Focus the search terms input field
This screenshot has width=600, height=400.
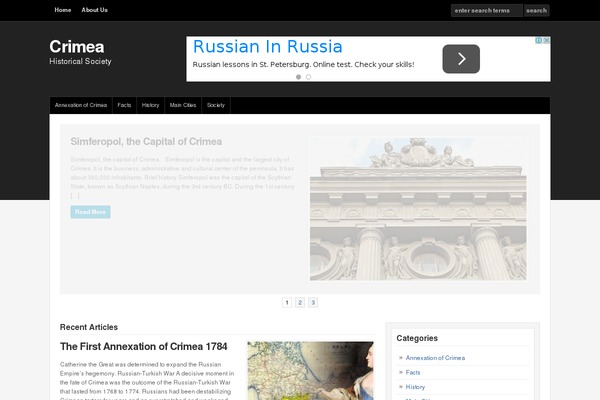pos(486,11)
